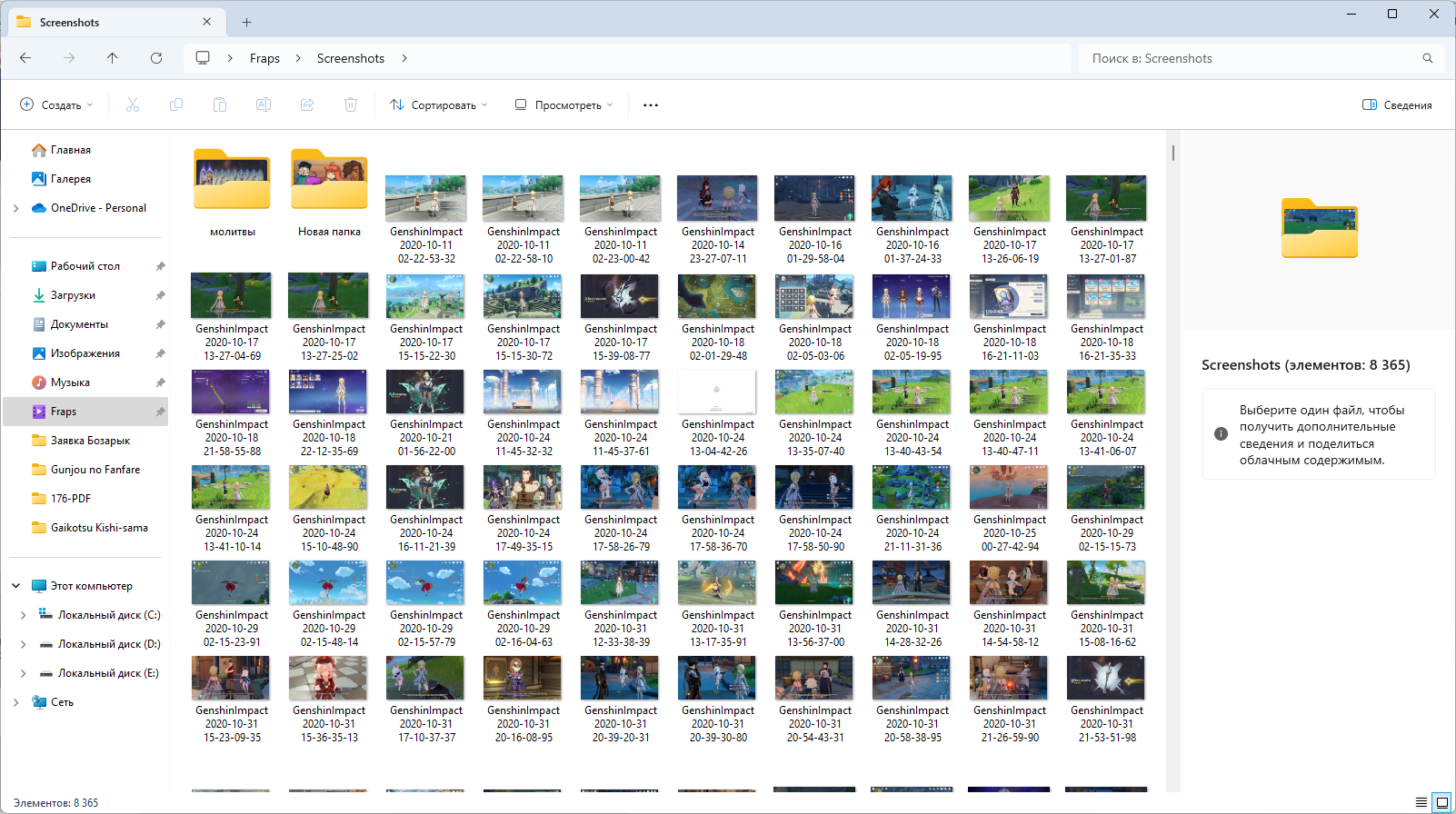Unpin Fraps using its pin icon
The height and width of the screenshot is (814, 1456).
tap(160, 412)
